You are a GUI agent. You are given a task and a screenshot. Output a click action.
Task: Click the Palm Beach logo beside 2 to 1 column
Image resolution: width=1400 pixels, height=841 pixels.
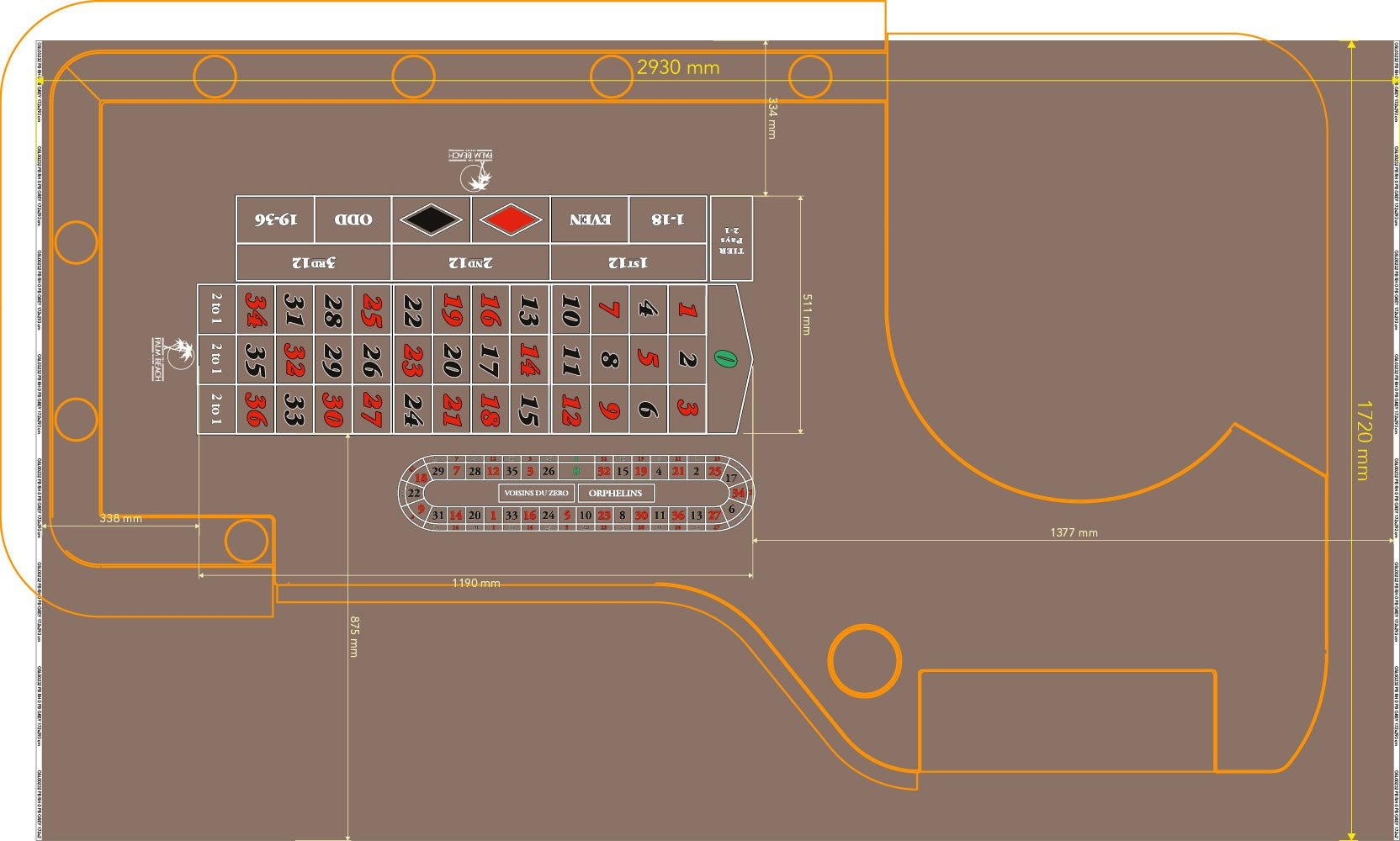tap(172, 359)
